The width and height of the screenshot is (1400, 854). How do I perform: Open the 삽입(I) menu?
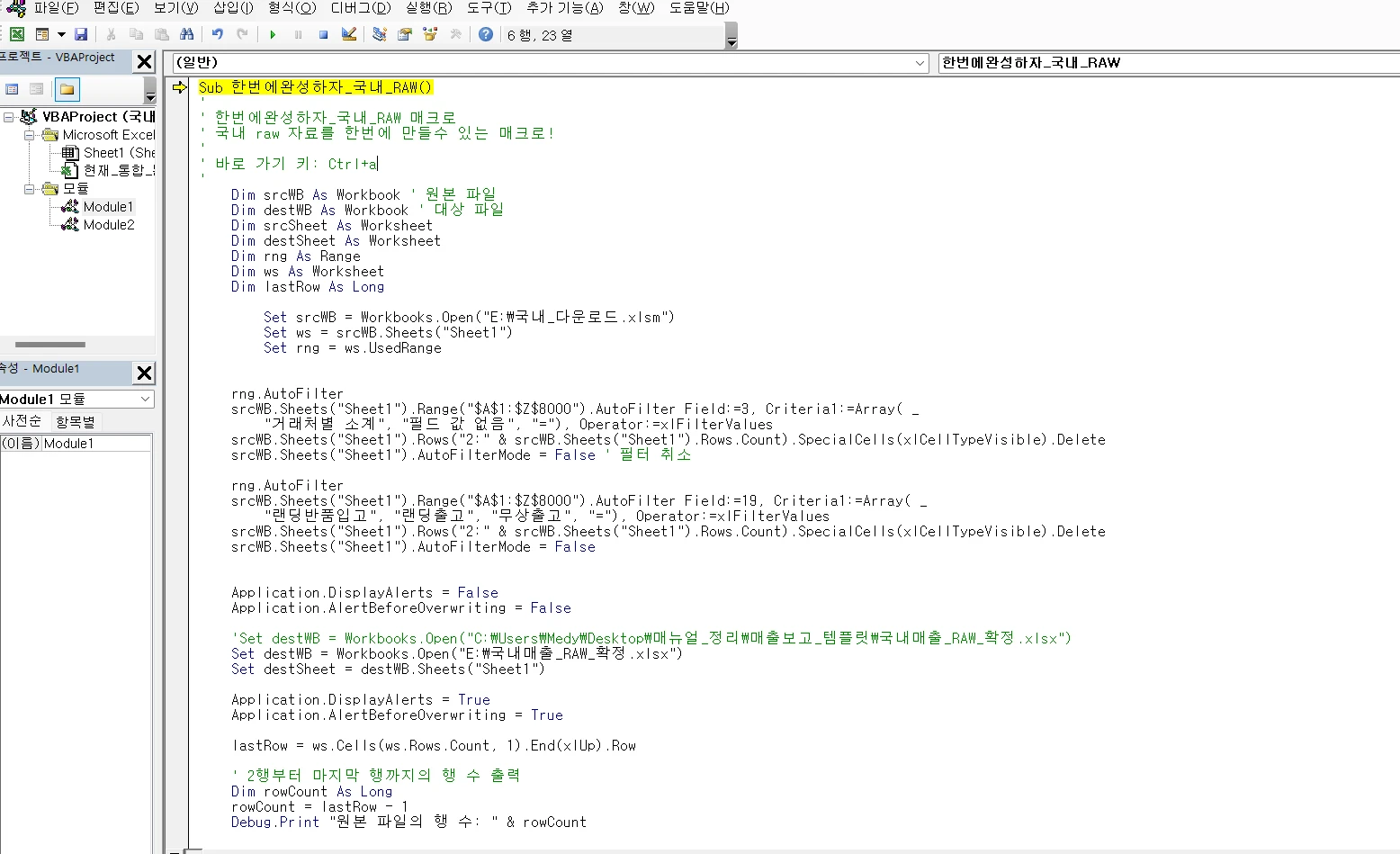233,8
